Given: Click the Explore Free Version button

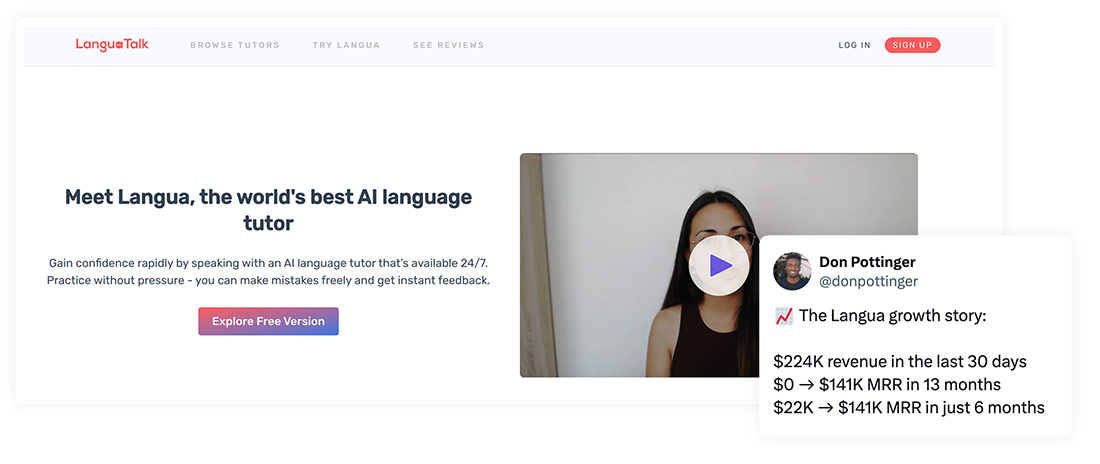Looking at the screenshot, I should click(x=268, y=322).
